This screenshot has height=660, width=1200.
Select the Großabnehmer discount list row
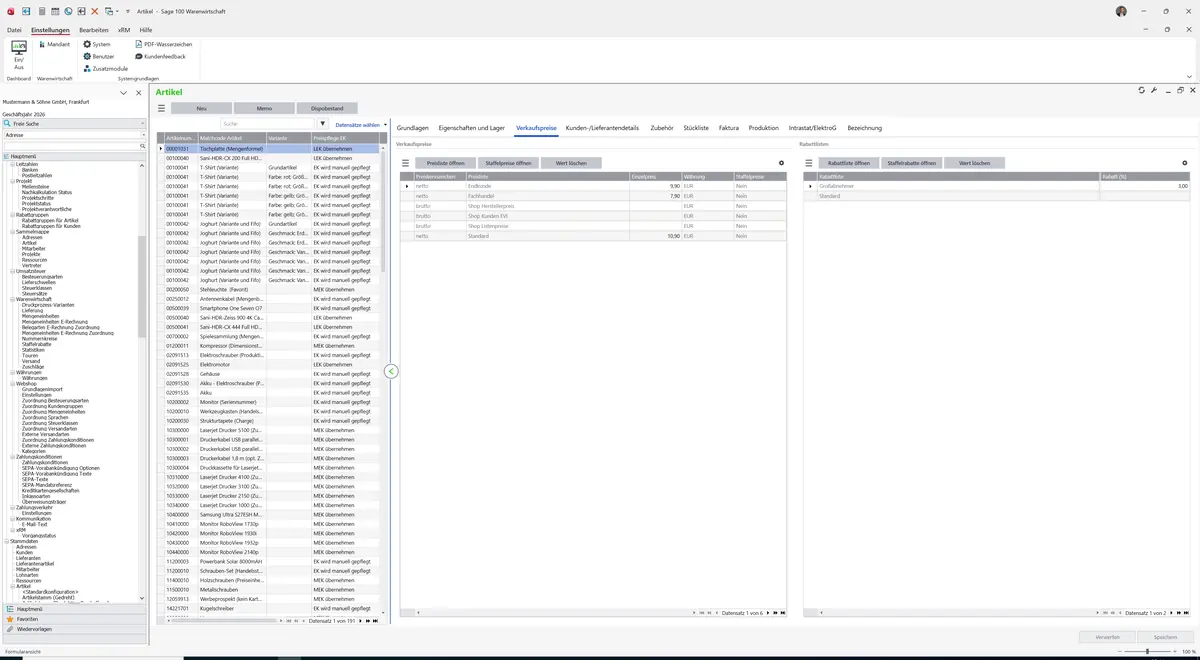[998, 186]
